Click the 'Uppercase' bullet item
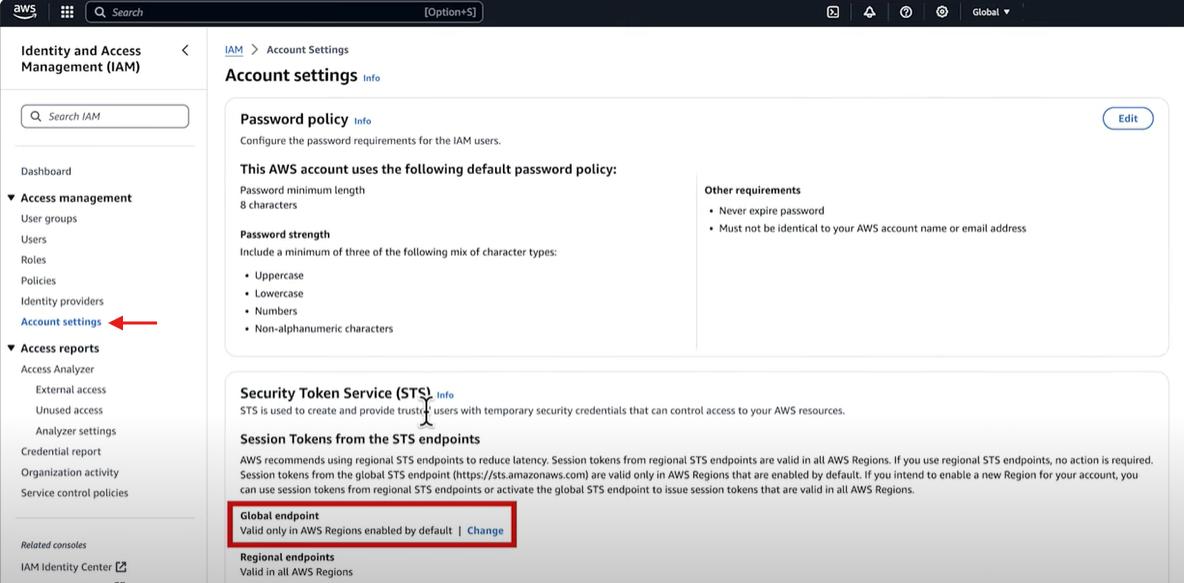 279,276
